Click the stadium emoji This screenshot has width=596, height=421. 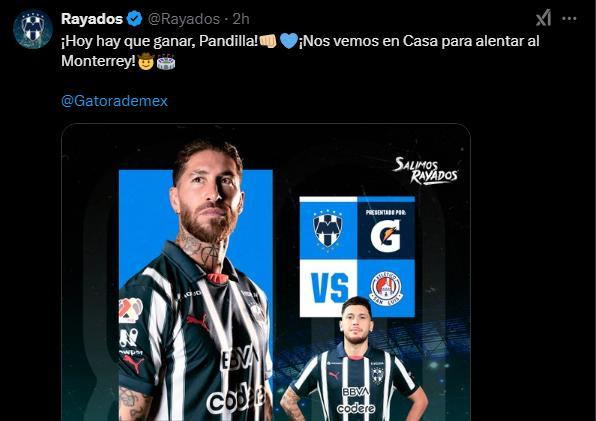pos(166,62)
